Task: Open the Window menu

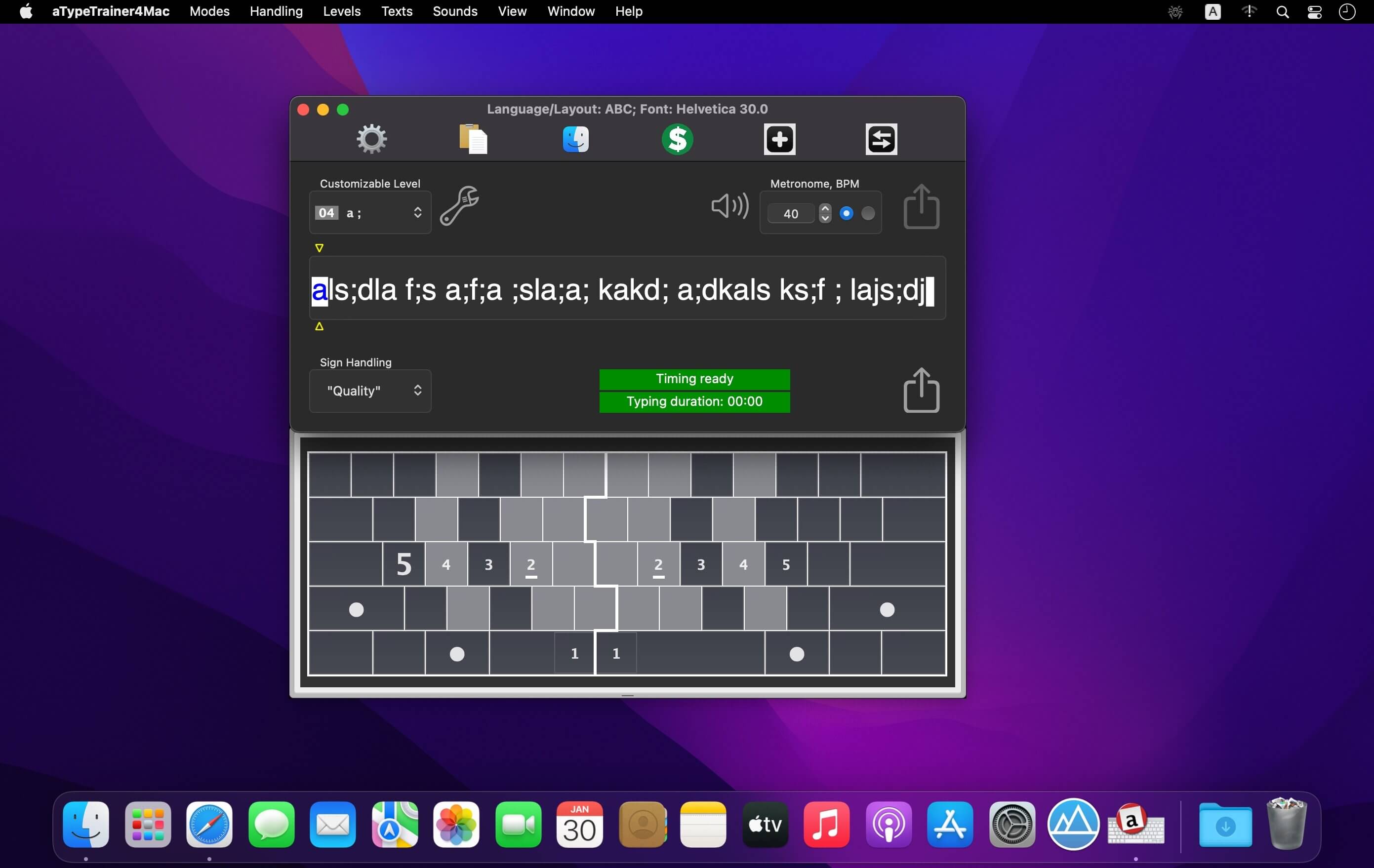Action: tap(570, 11)
